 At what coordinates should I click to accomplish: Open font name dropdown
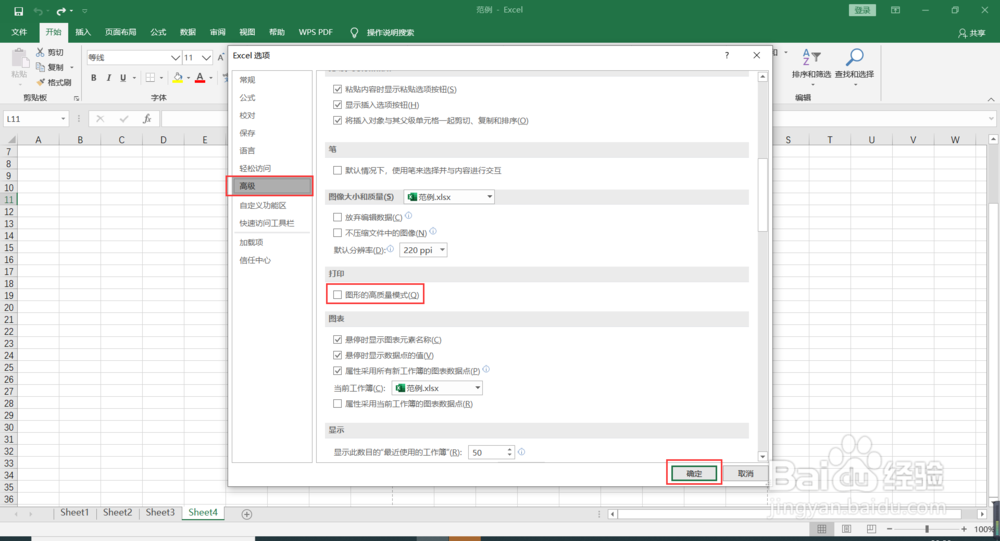175,57
